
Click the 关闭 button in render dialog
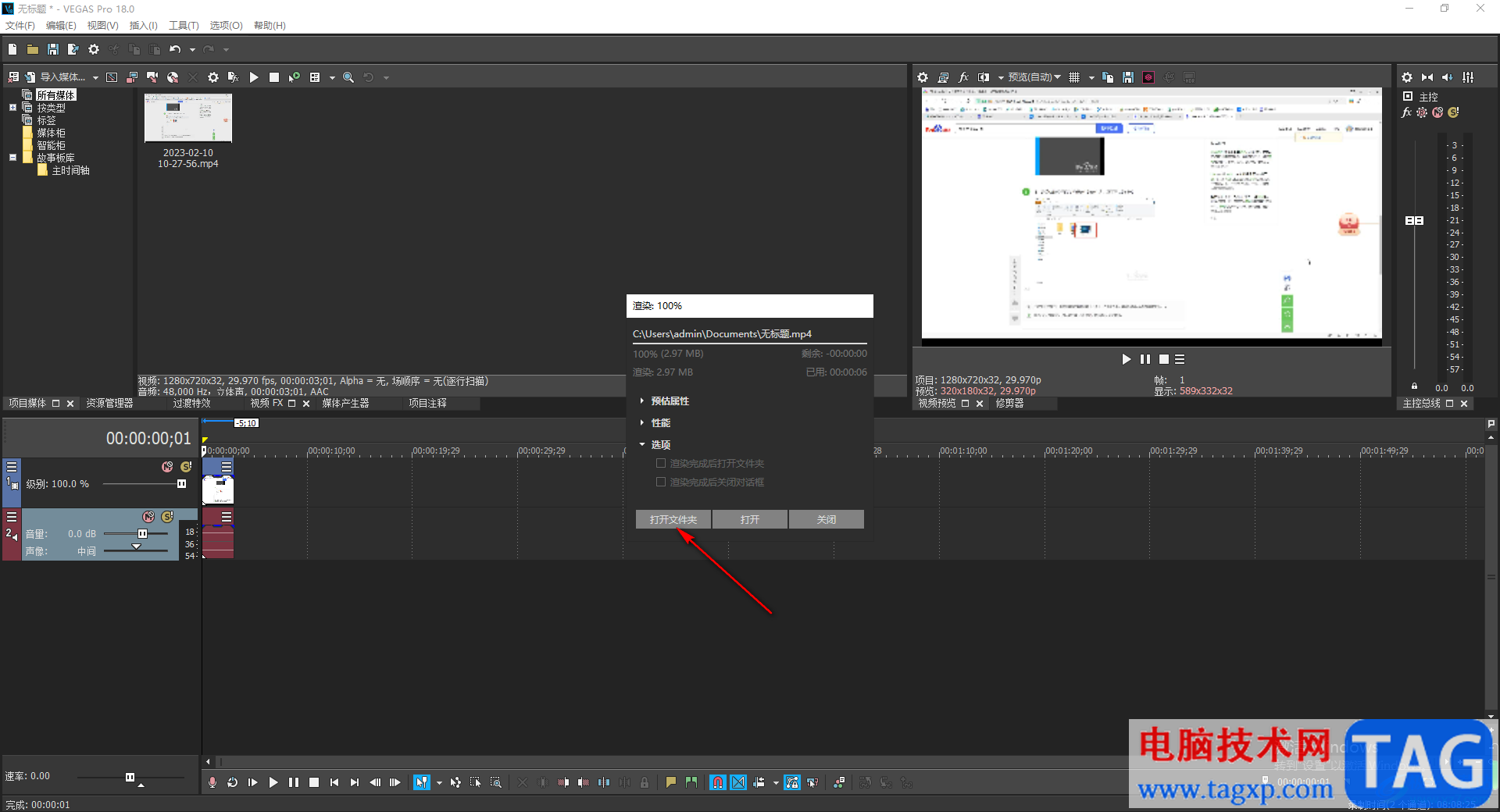coord(826,519)
